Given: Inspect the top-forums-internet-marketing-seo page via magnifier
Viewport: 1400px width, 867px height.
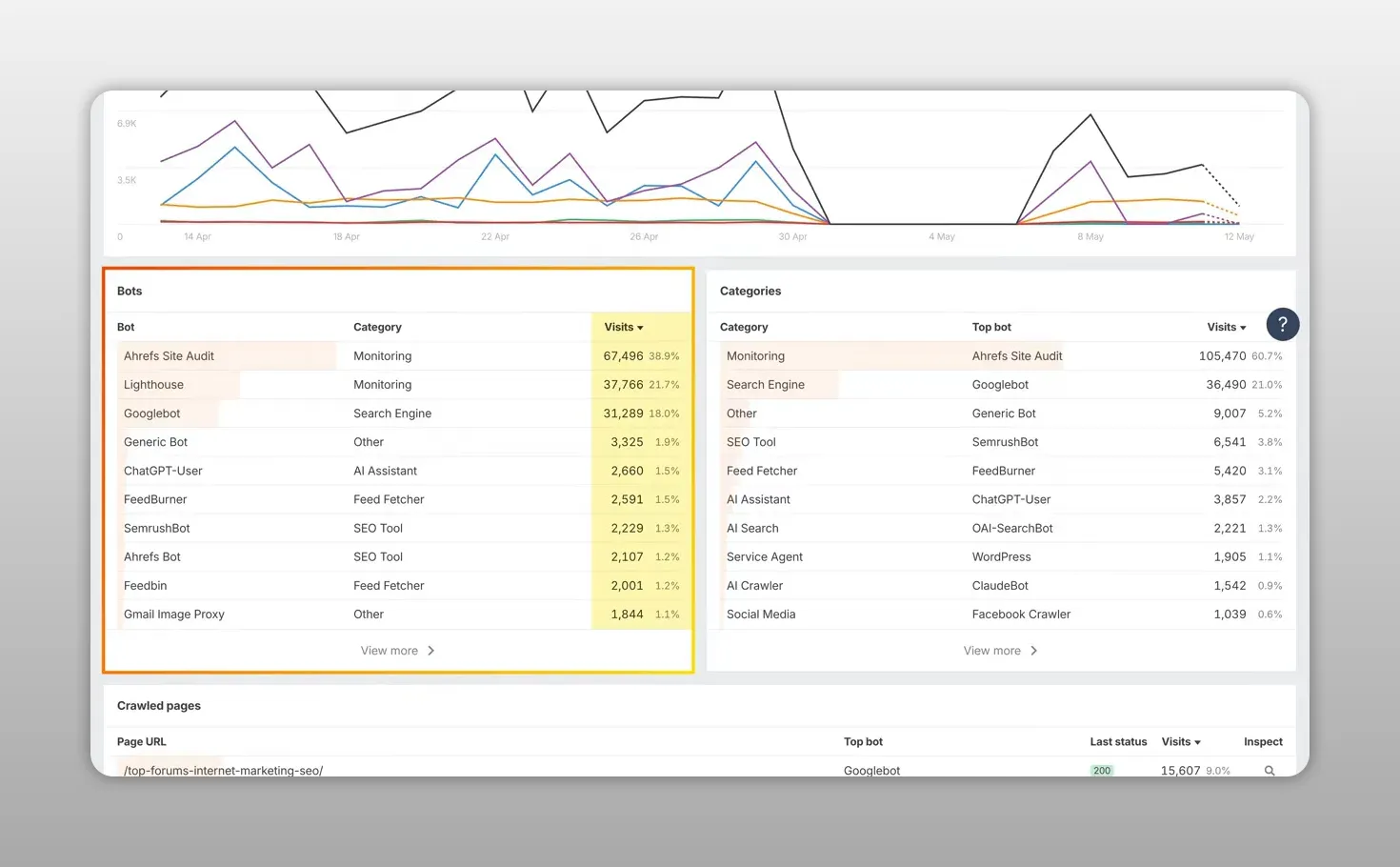Looking at the screenshot, I should tap(1270, 771).
